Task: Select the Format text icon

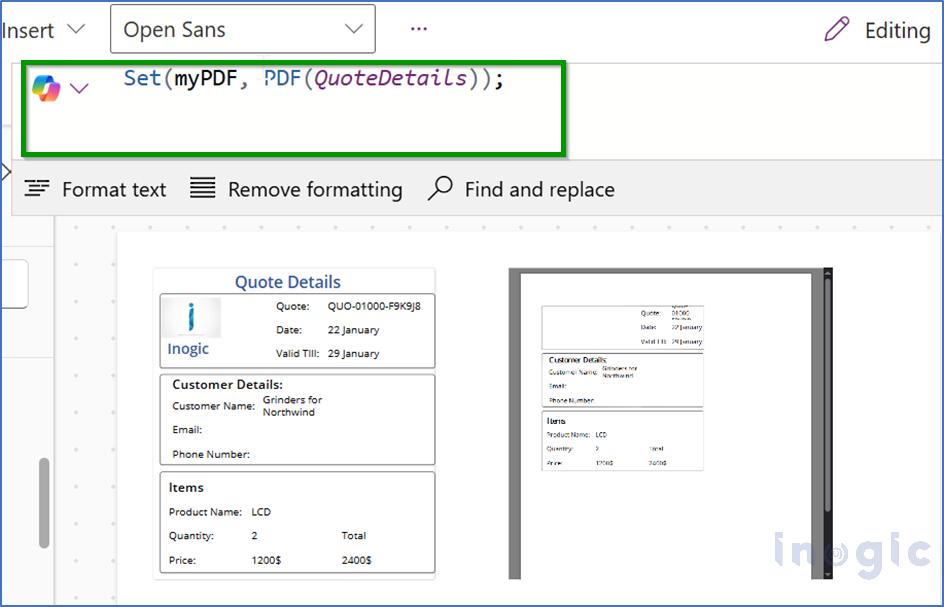Action: [x=38, y=188]
